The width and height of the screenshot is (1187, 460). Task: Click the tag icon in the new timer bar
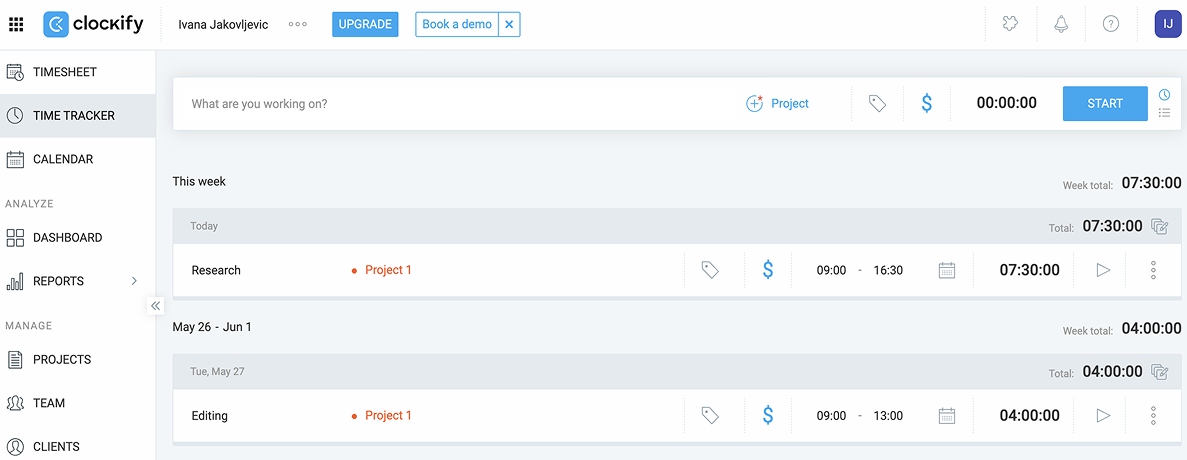click(x=877, y=104)
